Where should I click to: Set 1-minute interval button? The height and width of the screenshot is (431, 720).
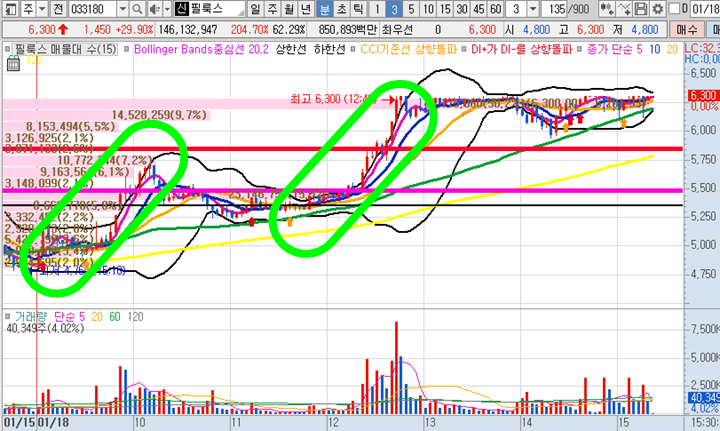tap(377, 9)
